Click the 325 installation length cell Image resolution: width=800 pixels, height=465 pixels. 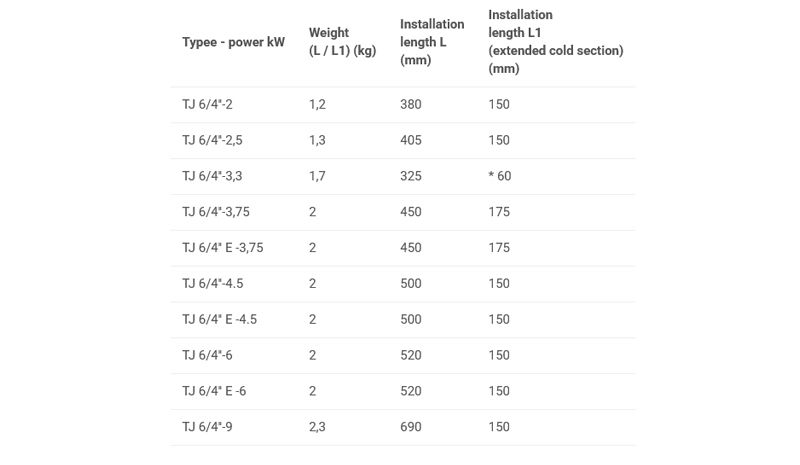click(410, 176)
